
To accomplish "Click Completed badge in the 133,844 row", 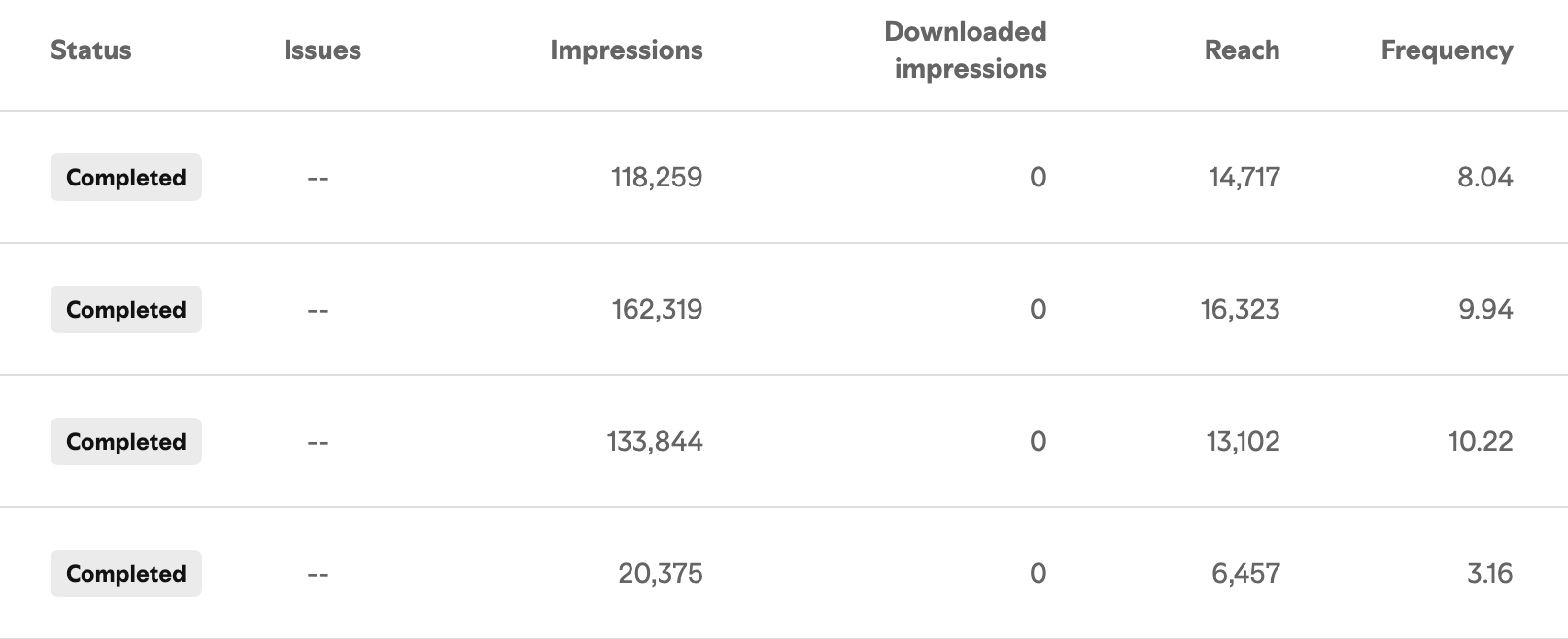I will coord(126,442).
